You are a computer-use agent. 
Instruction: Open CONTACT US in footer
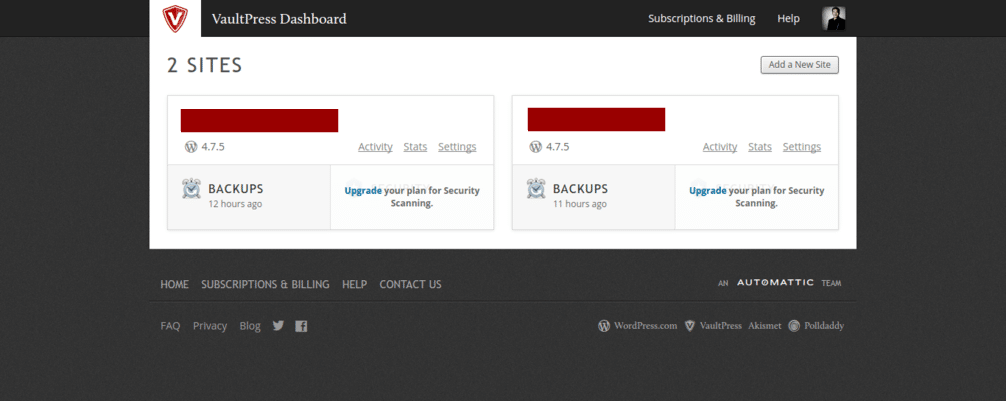point(410,284)
